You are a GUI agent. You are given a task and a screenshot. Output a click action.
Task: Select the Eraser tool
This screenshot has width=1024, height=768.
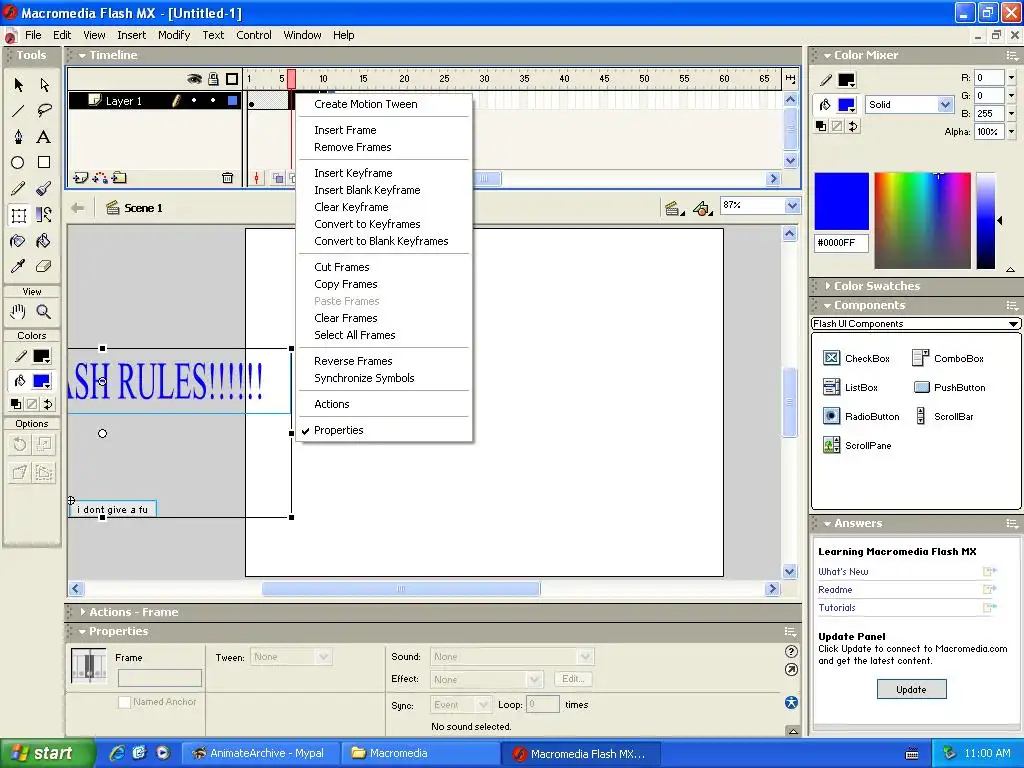[x=44, y=266]
